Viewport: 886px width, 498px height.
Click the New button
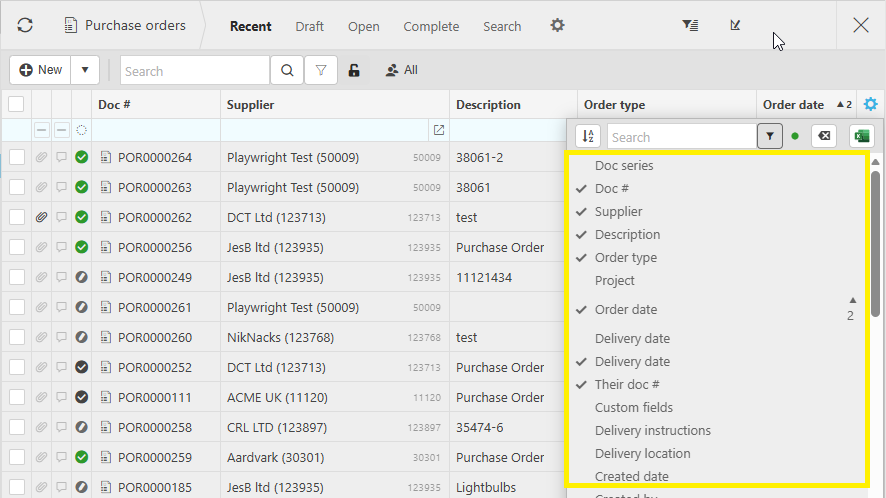41,70
